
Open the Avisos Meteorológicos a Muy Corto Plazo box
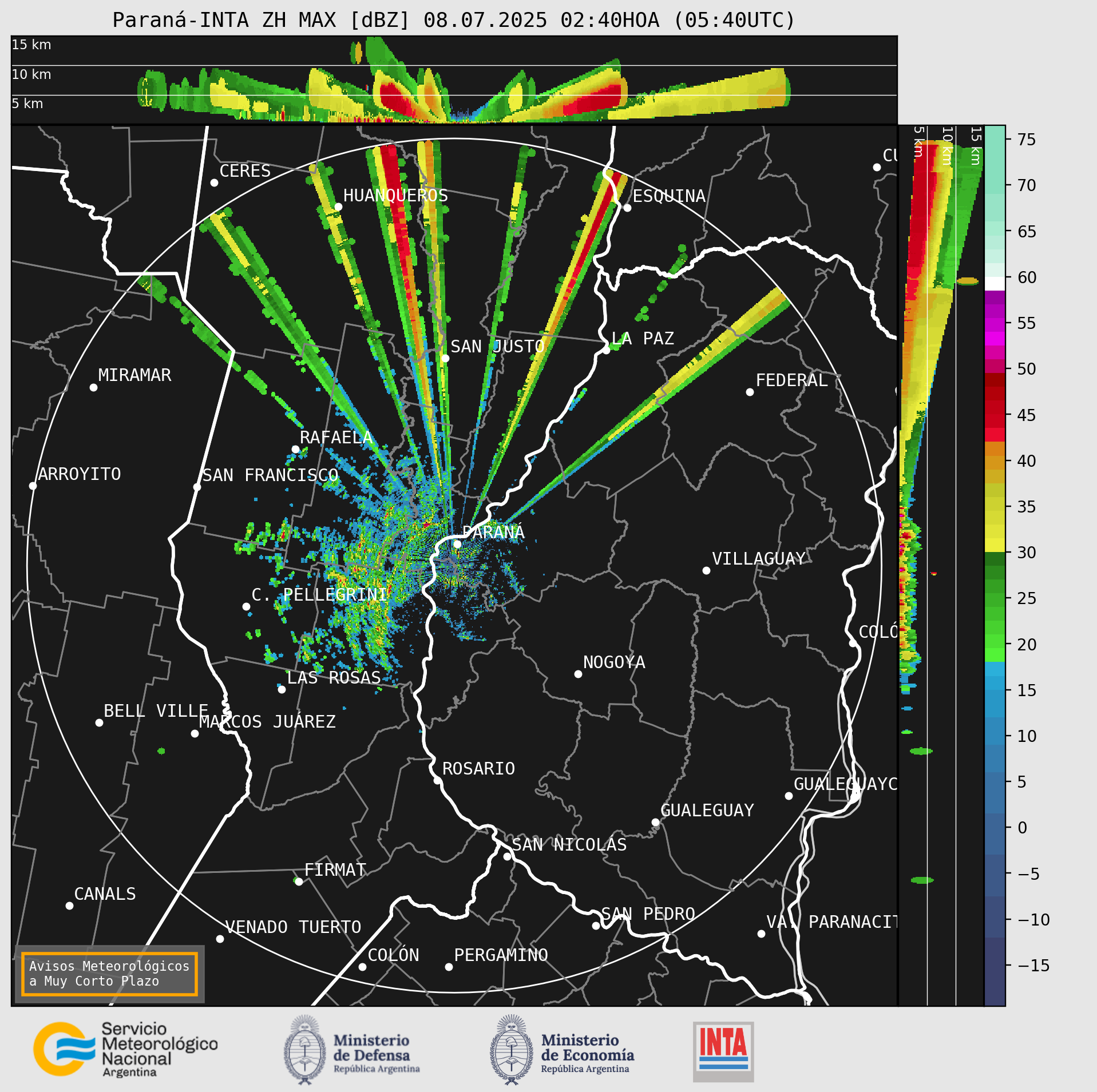coord(109,974)
